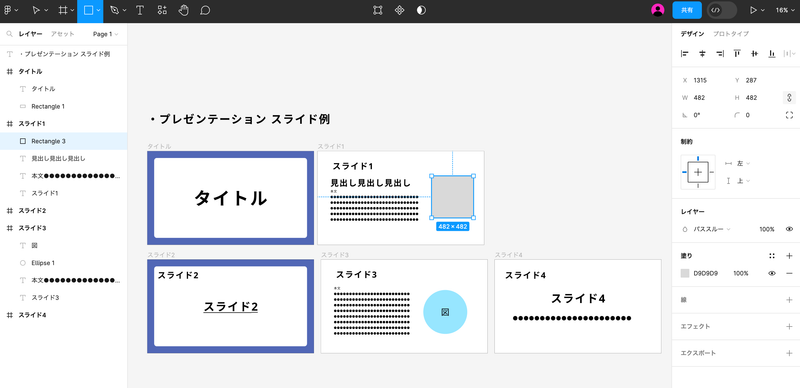Select the Comment tool
Viewport: 800px width, 388px height.
205,10
